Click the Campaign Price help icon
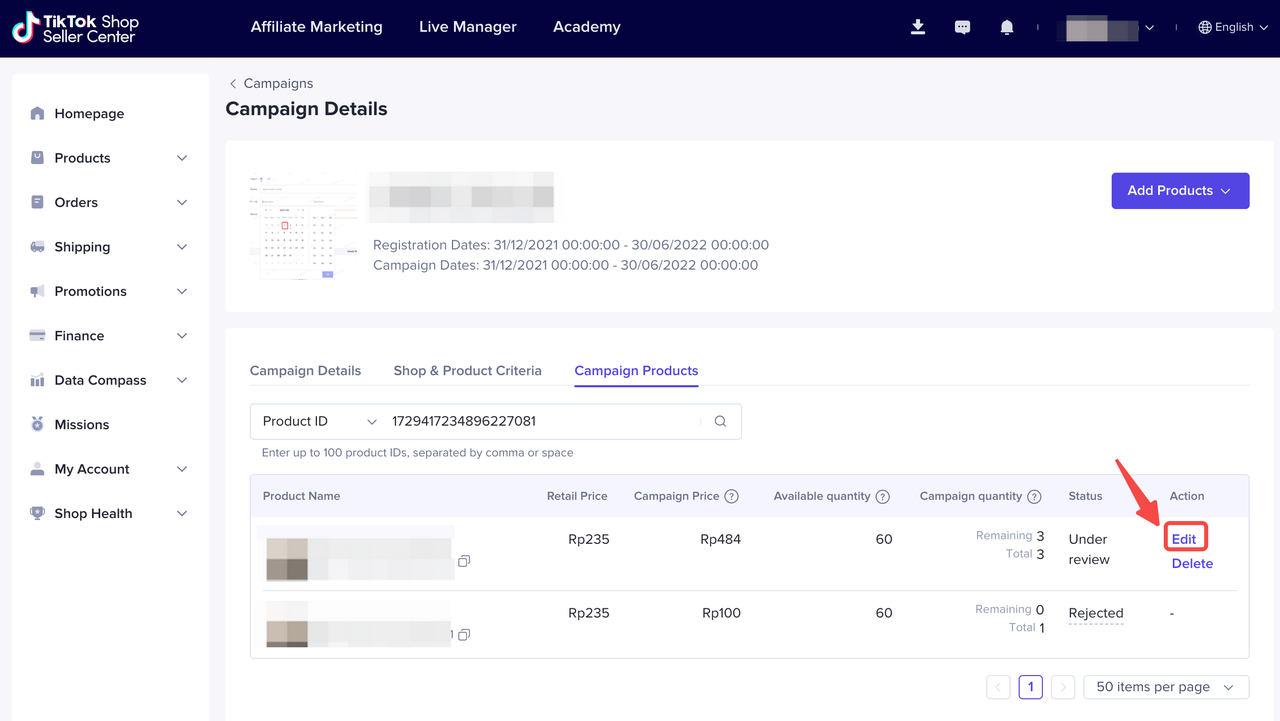1280x721 pixels. click(x=731, y=496)
